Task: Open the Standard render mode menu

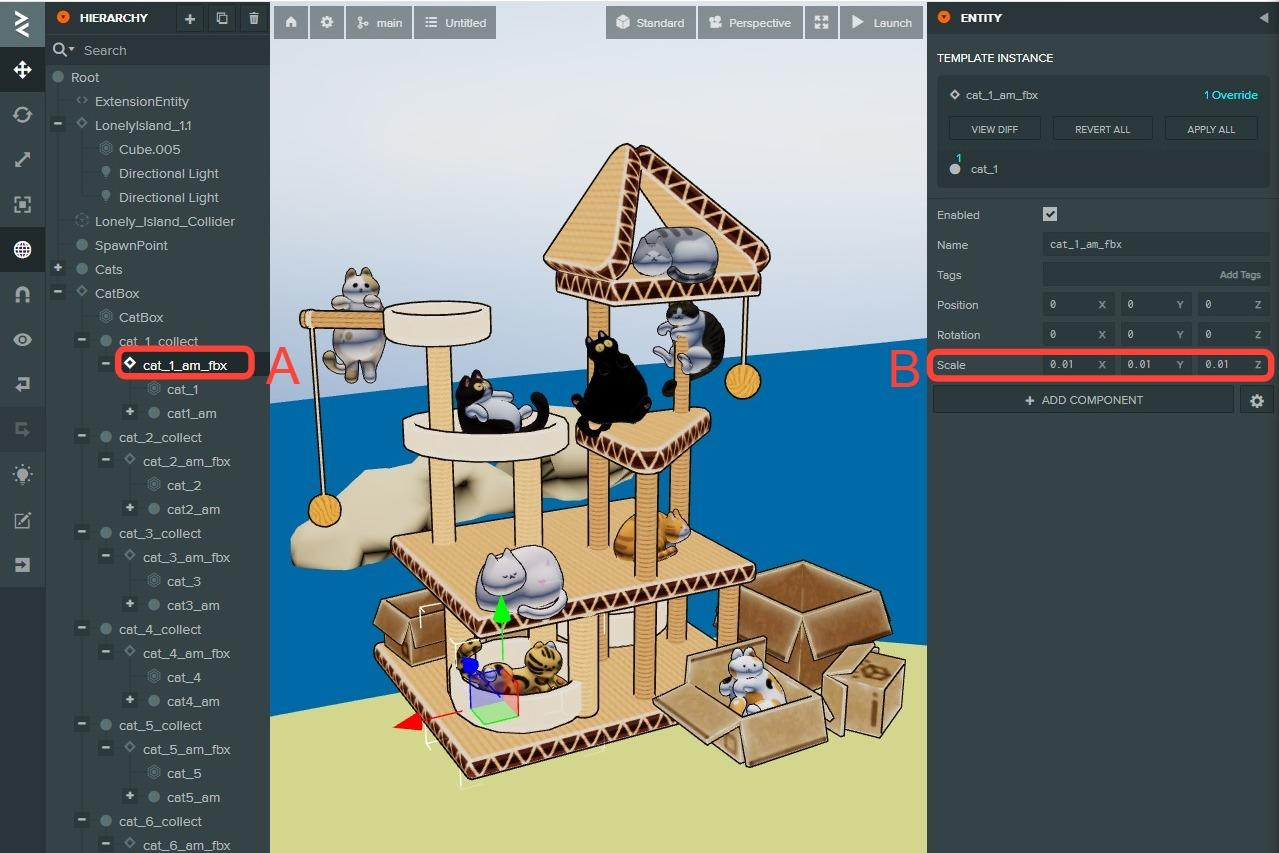Action: point(650,22)
